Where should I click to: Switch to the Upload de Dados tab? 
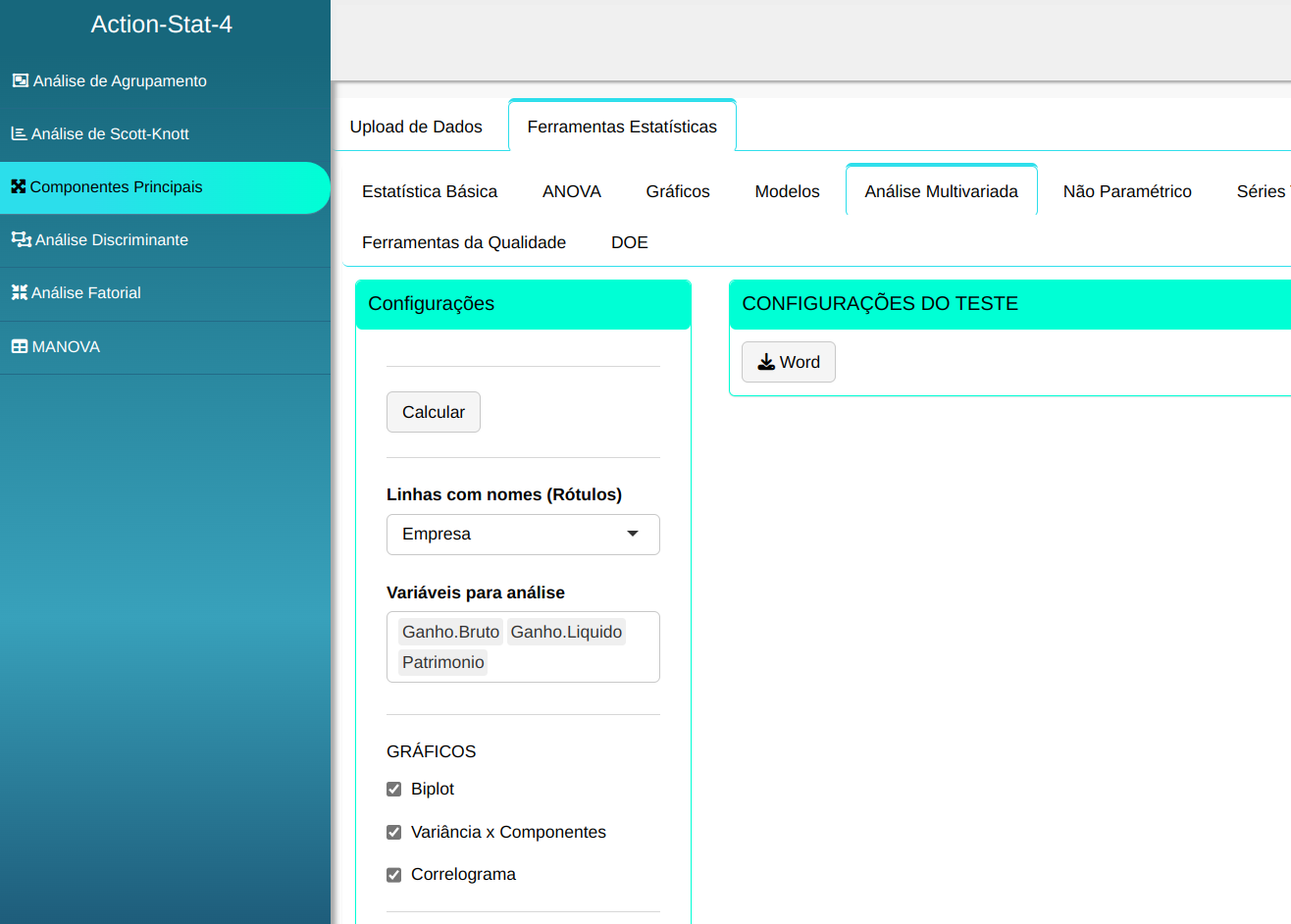[x=416, y=127]
